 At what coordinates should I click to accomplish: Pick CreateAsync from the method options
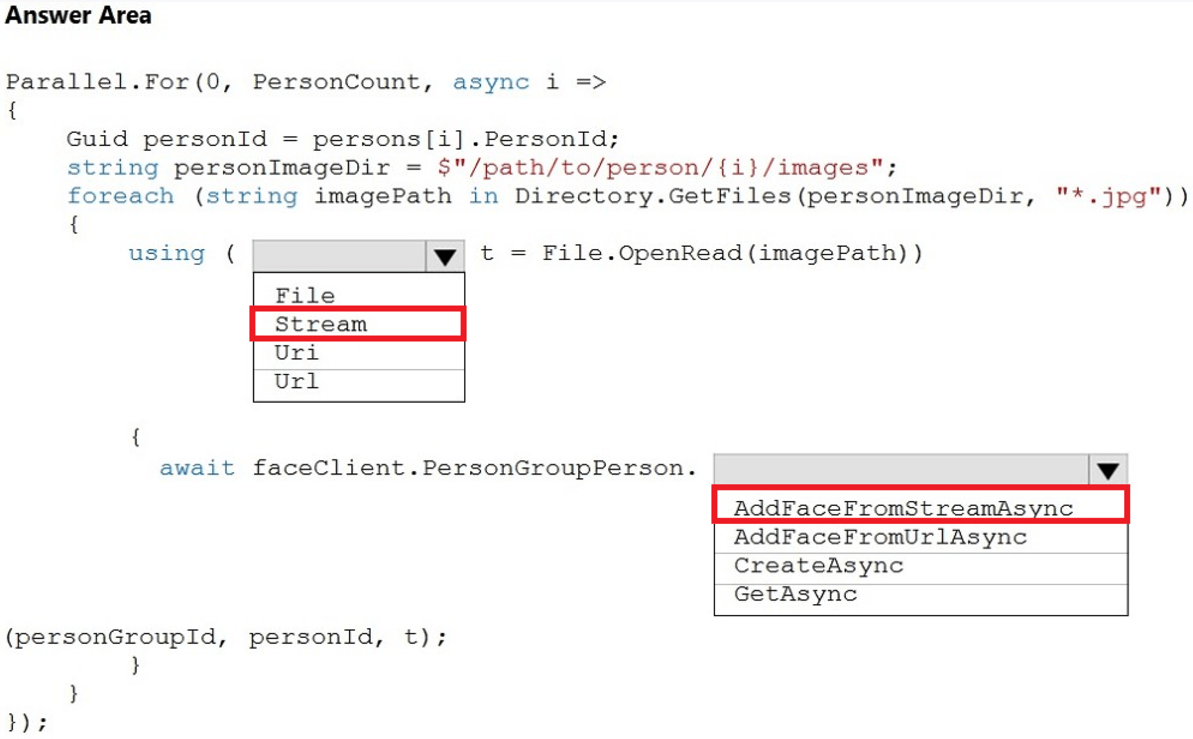[x=818, y=565]
